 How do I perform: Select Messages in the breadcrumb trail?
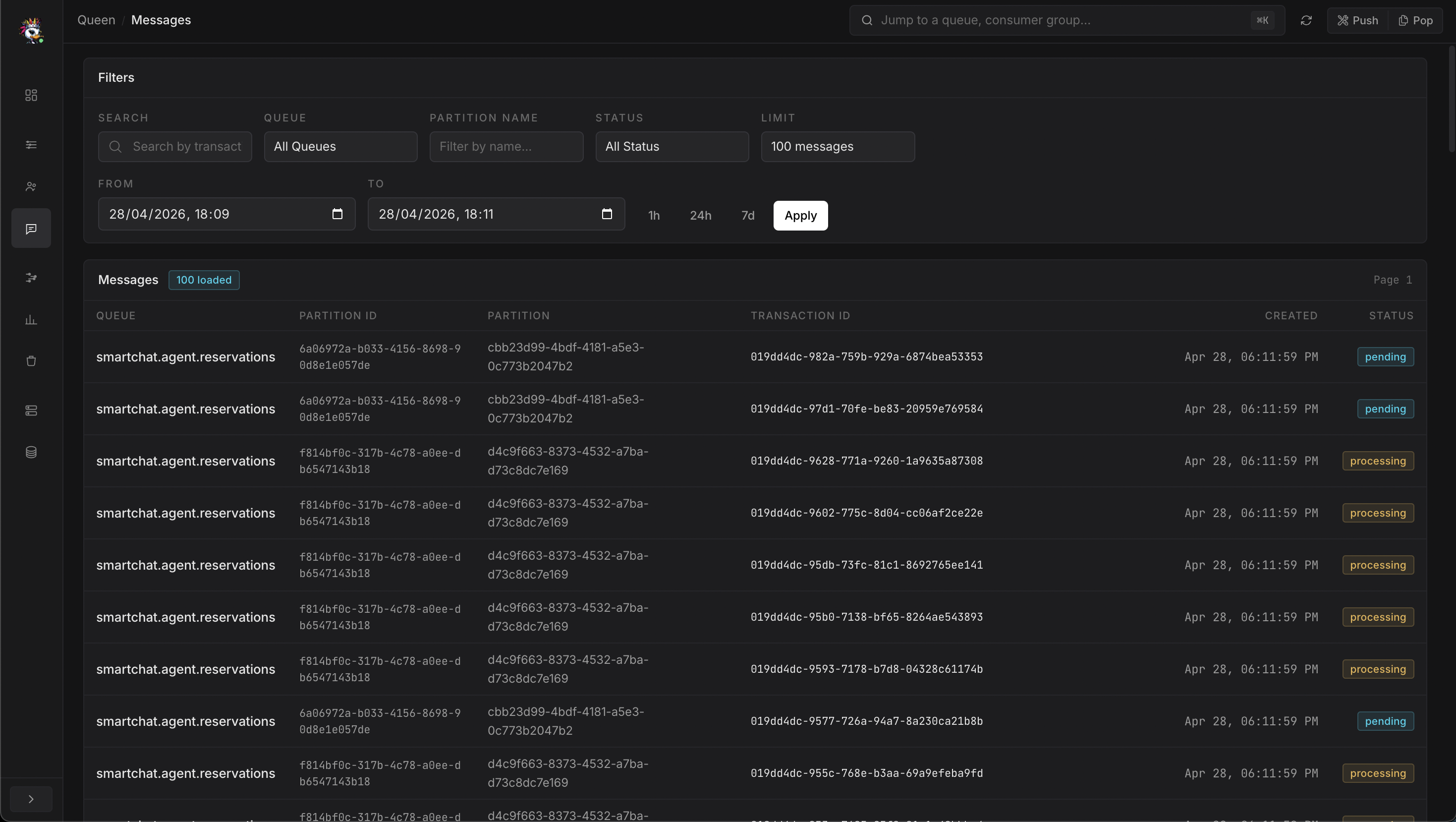161,20
